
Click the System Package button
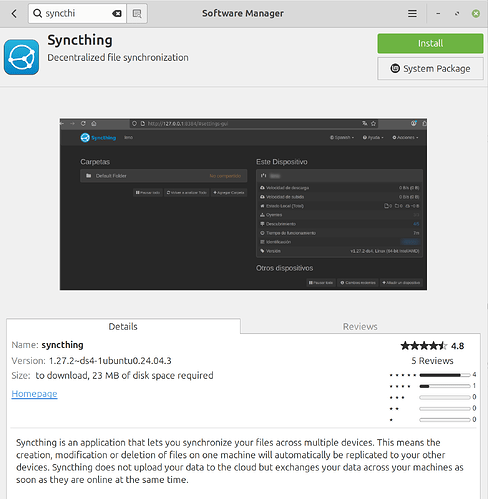tap(430, 68)
